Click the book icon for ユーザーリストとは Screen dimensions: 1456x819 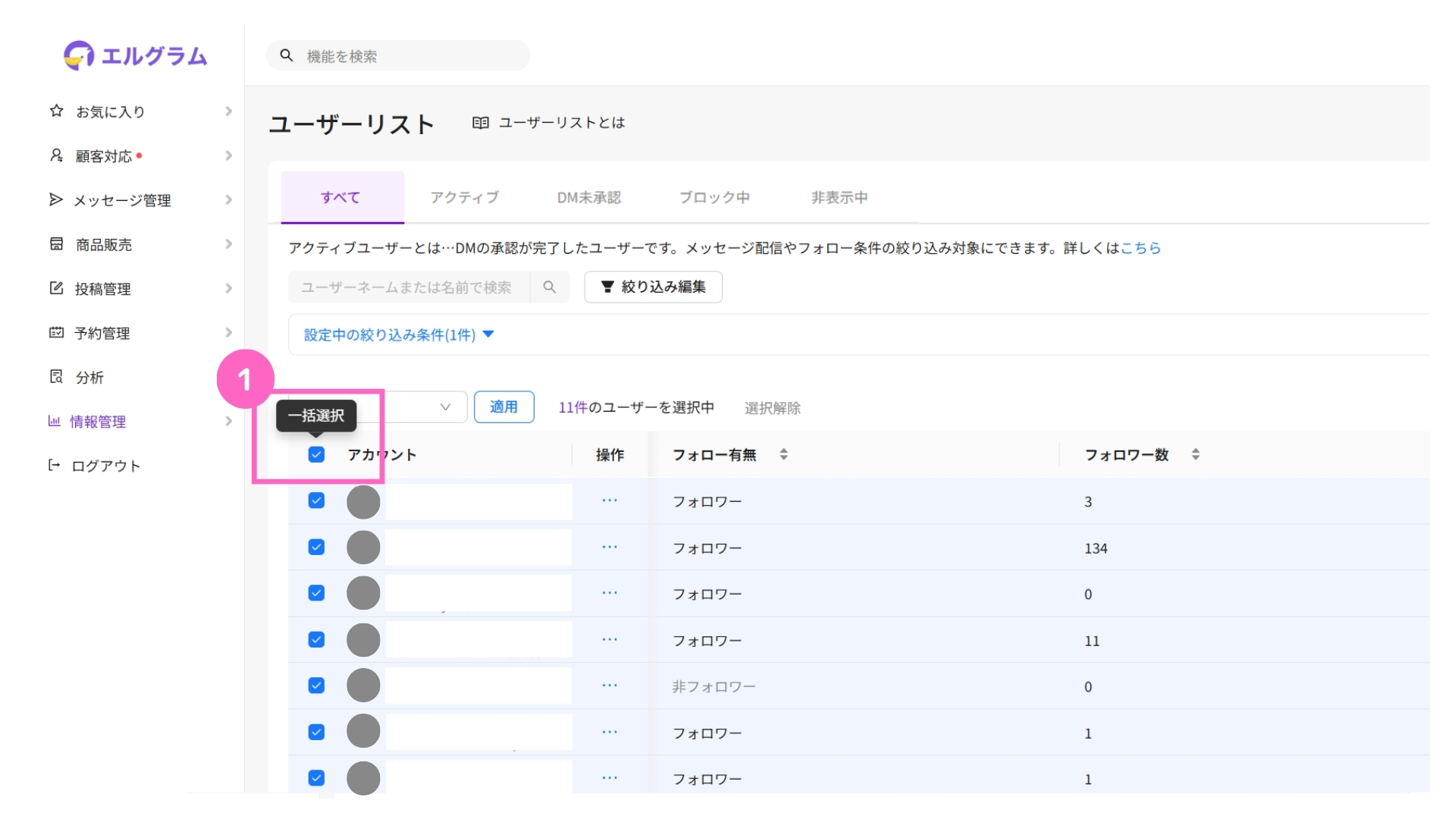tap(480, 123)
